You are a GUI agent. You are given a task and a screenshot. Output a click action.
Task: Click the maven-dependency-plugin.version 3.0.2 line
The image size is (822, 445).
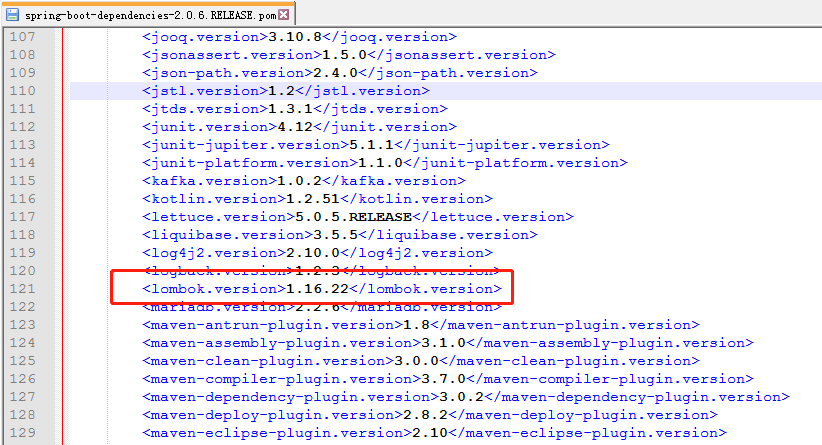tap(466, 397)
